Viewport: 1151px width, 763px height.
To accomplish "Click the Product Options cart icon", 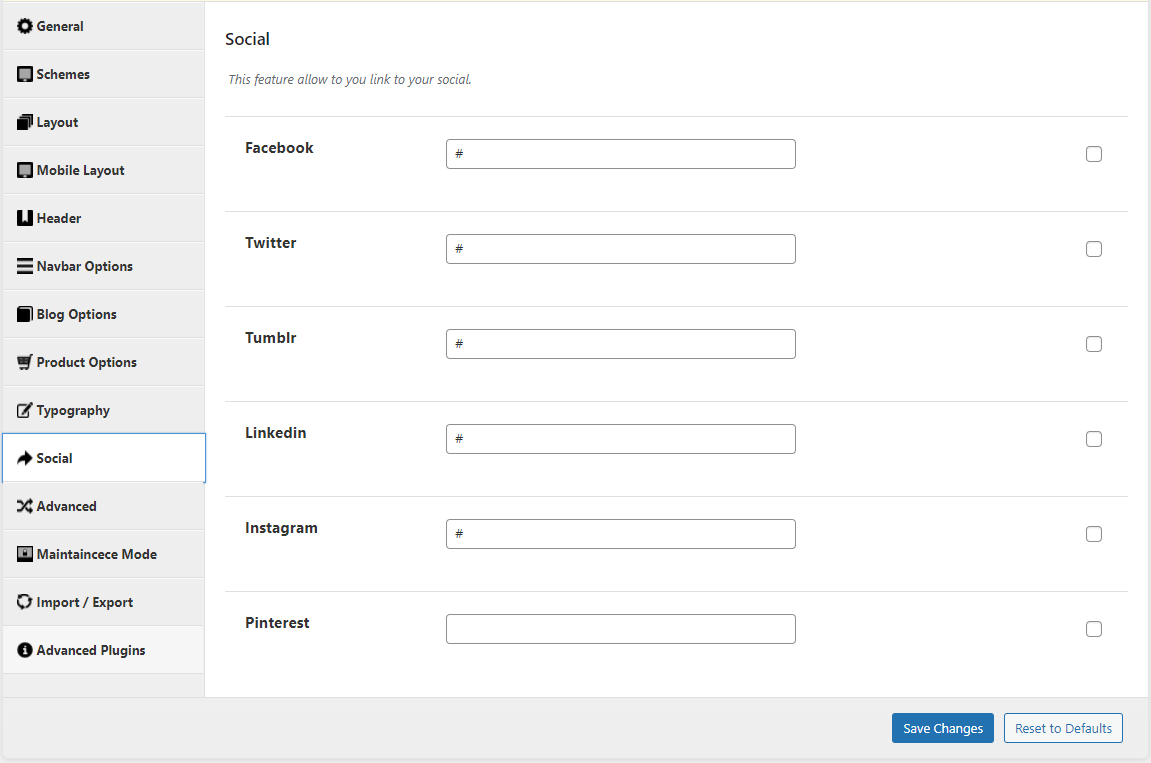I will coord(25,362).
